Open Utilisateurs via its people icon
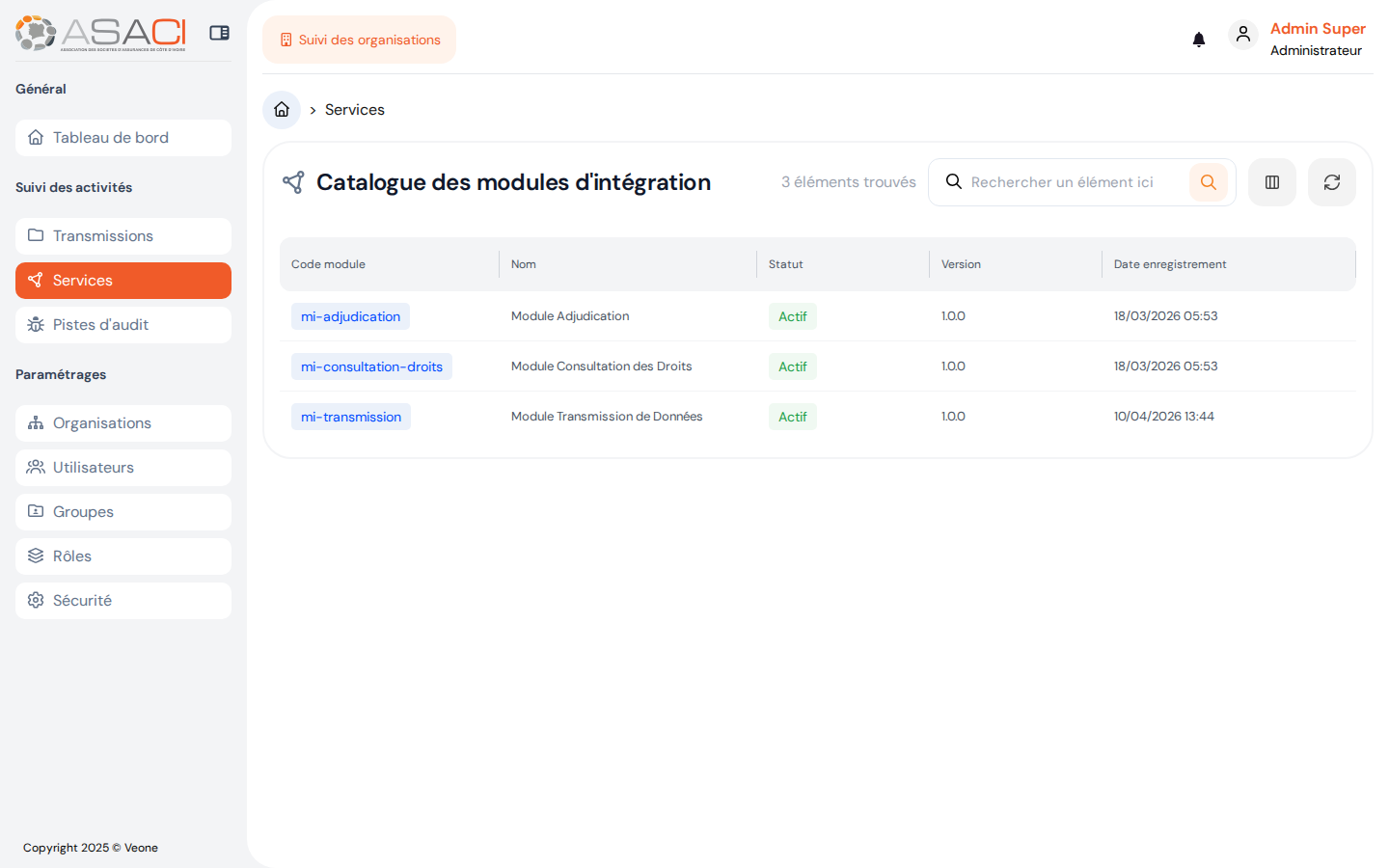The width and height of the screenshot is (1389, 868). coord(35,467)
